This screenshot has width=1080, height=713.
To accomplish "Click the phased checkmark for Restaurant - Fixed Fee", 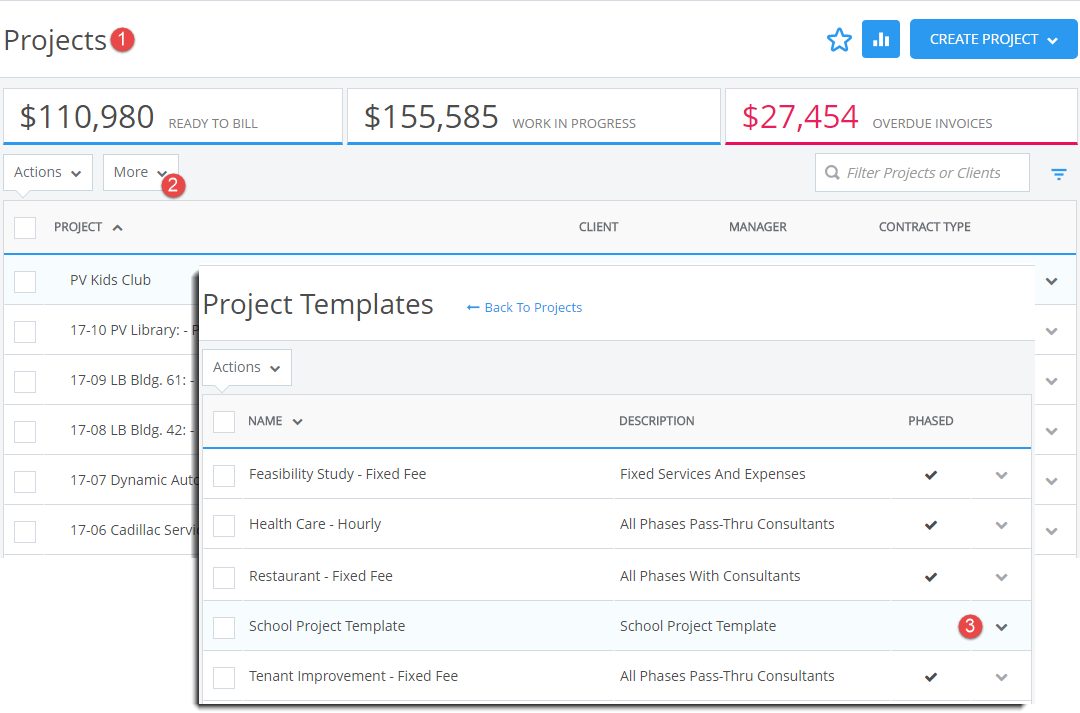I will pos(931,575).
